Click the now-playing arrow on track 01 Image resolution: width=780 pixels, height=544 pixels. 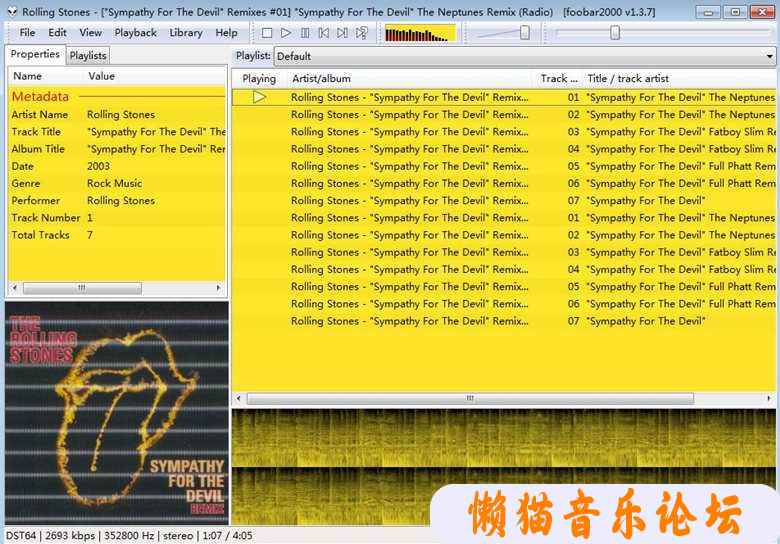tap(259, 97)
